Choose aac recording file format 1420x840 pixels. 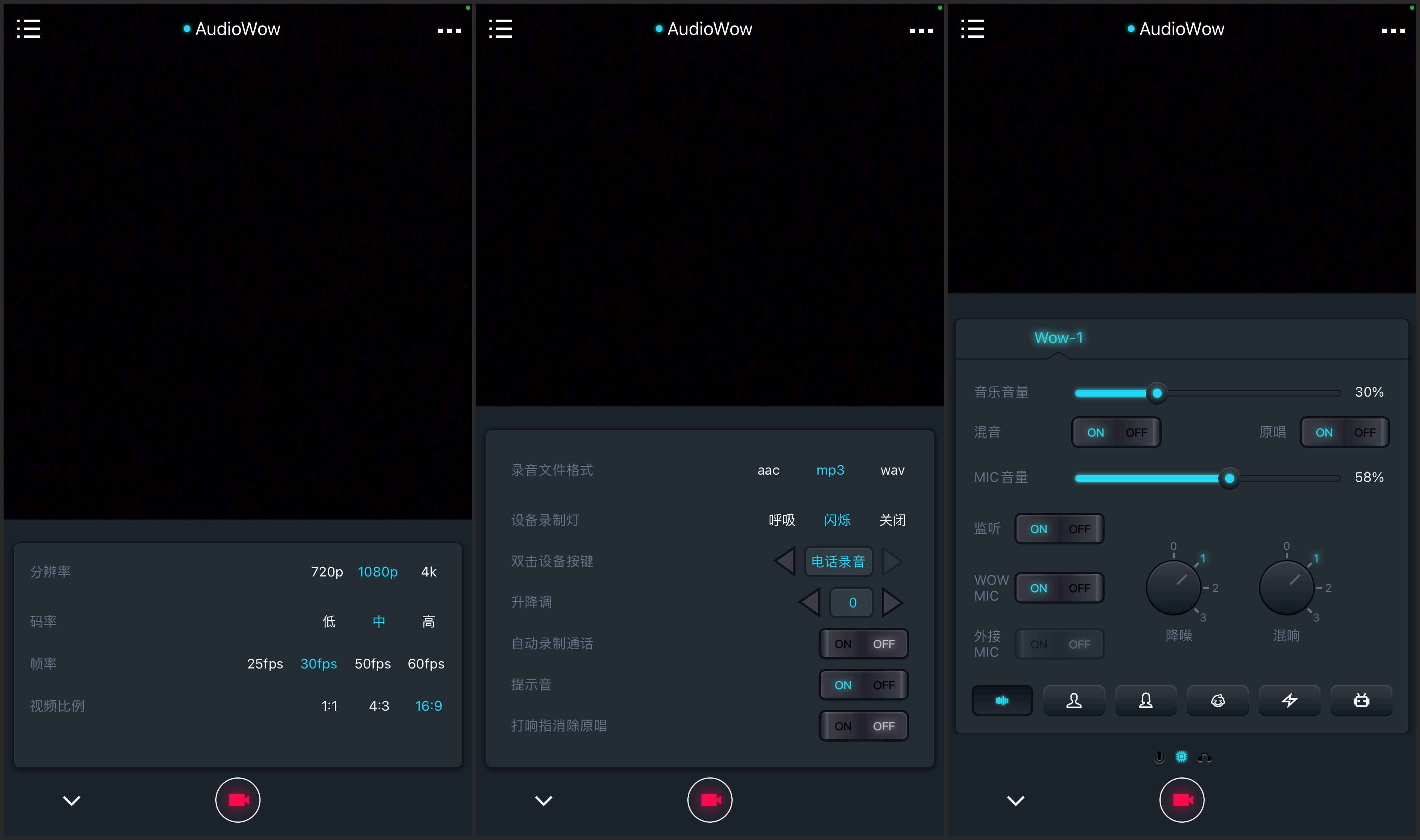[768, 471]
